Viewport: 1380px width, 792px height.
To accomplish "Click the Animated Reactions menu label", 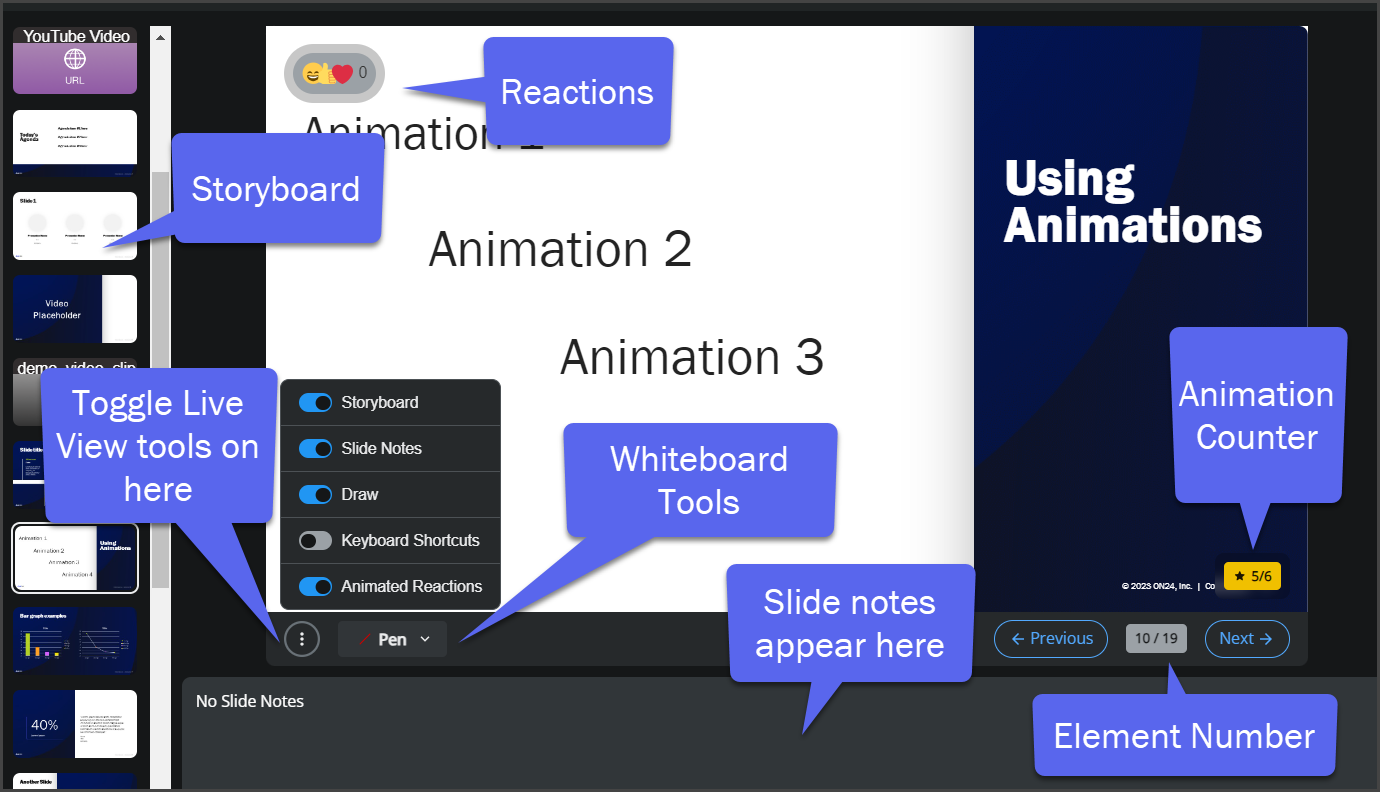I will point(411,586).
